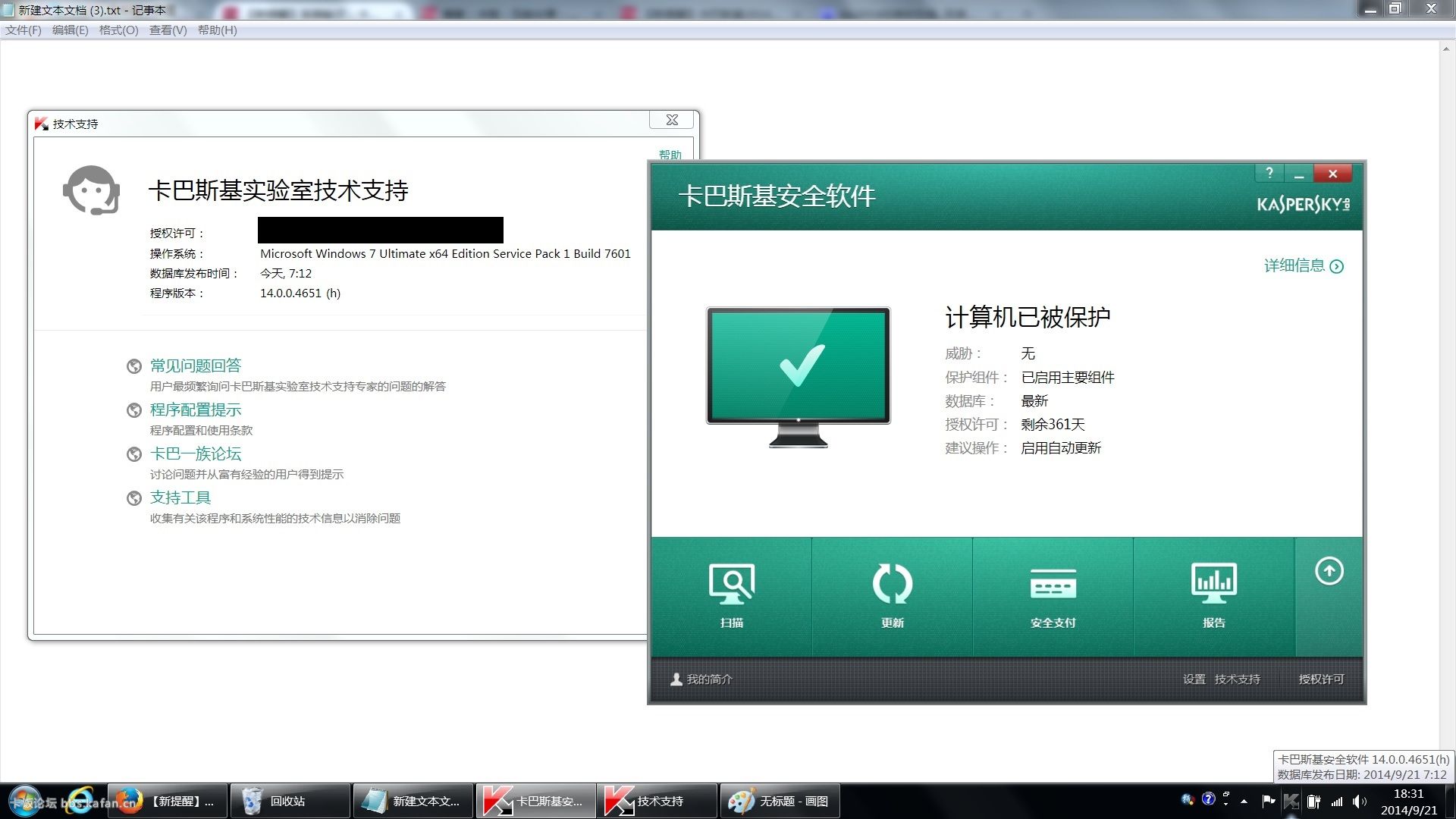
Task: Switch to 回收站 Recycle Bin taskbar item
Action: pos(290,801)
